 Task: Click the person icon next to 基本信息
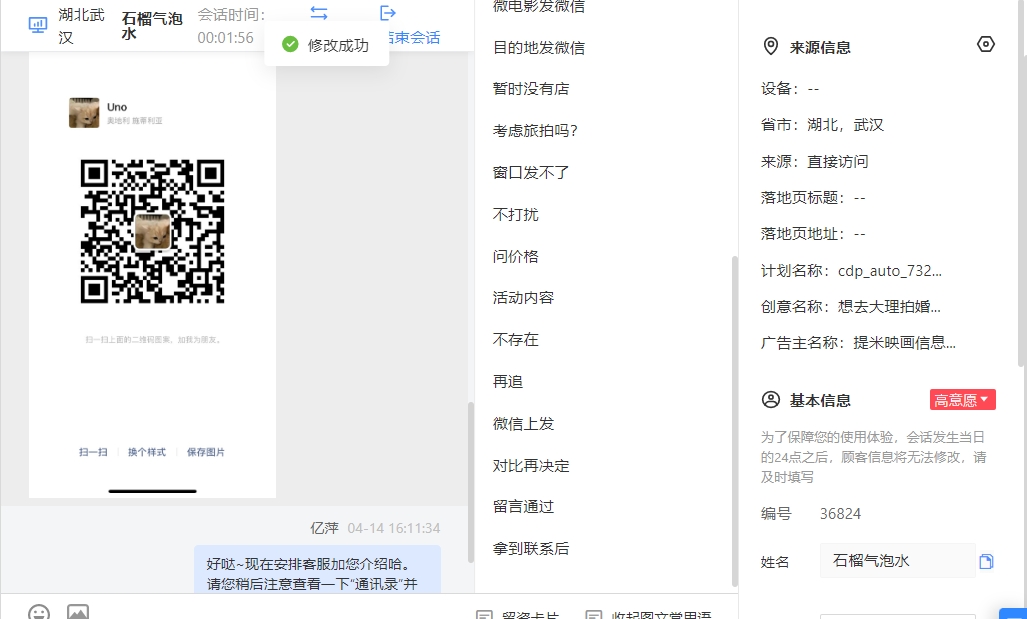[771, 400]
